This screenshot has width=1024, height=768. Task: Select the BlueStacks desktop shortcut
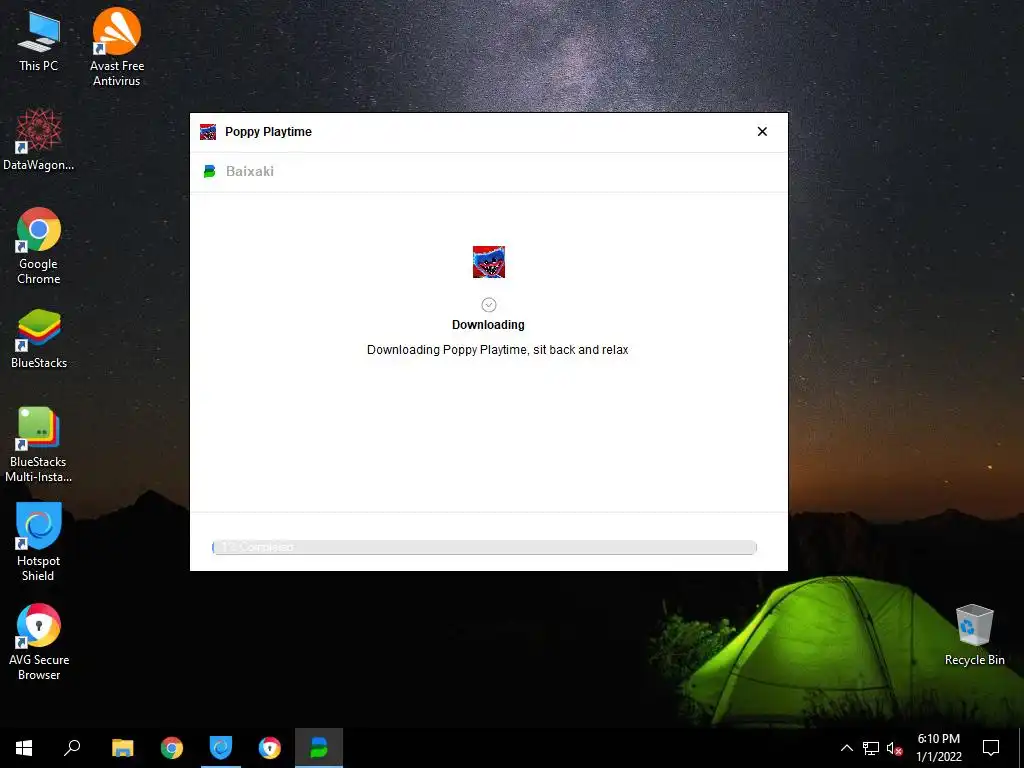(39, 340)
